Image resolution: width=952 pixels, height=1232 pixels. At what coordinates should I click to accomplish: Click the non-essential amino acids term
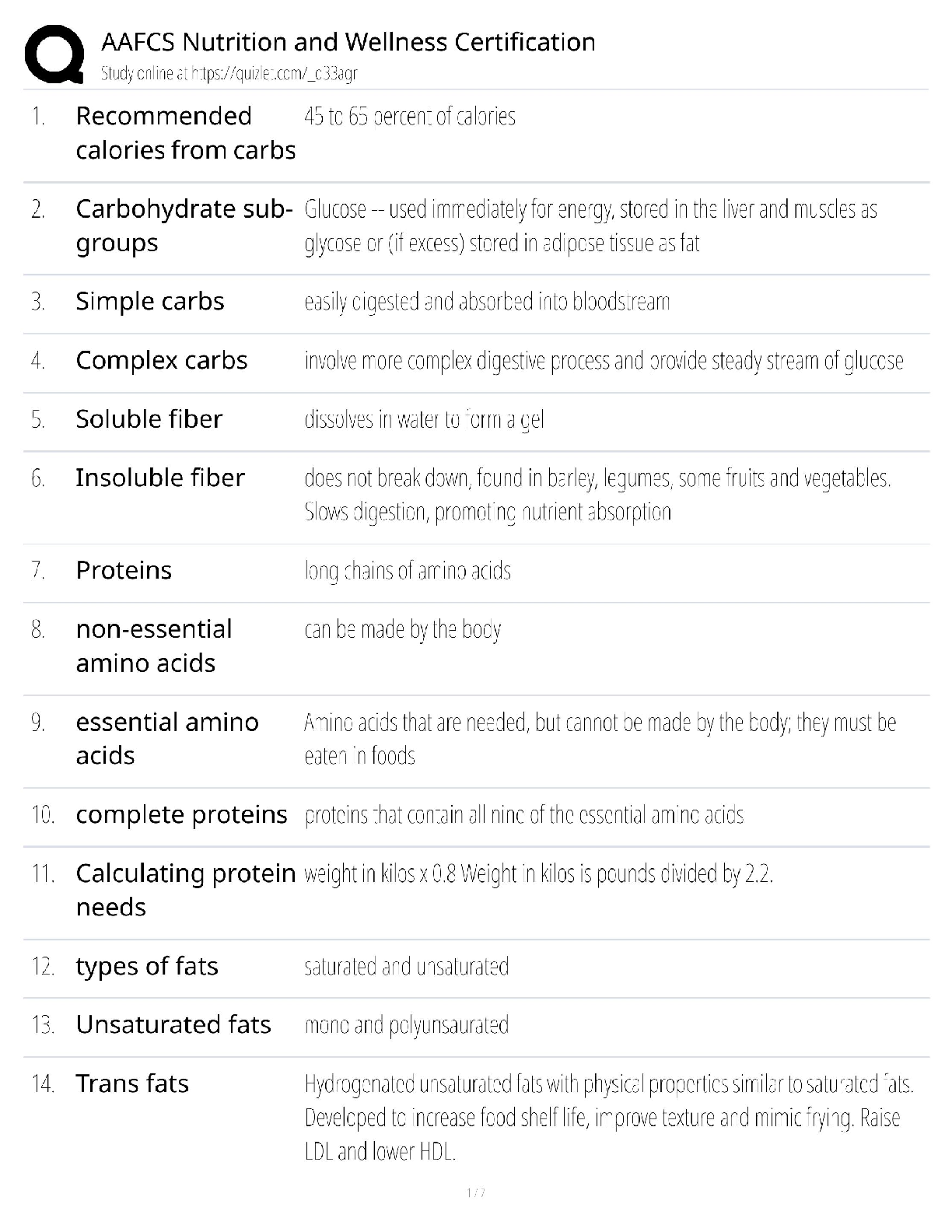coord(154,646)
